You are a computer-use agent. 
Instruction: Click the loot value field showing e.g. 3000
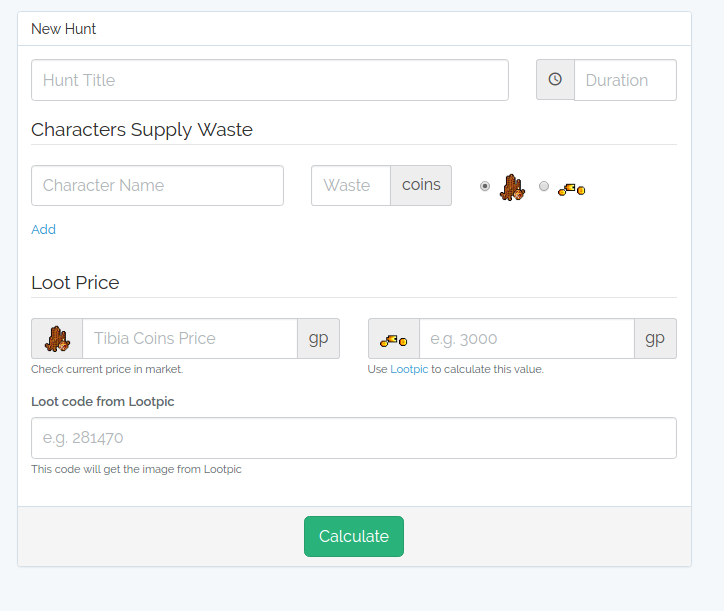(x=526, y=339)
